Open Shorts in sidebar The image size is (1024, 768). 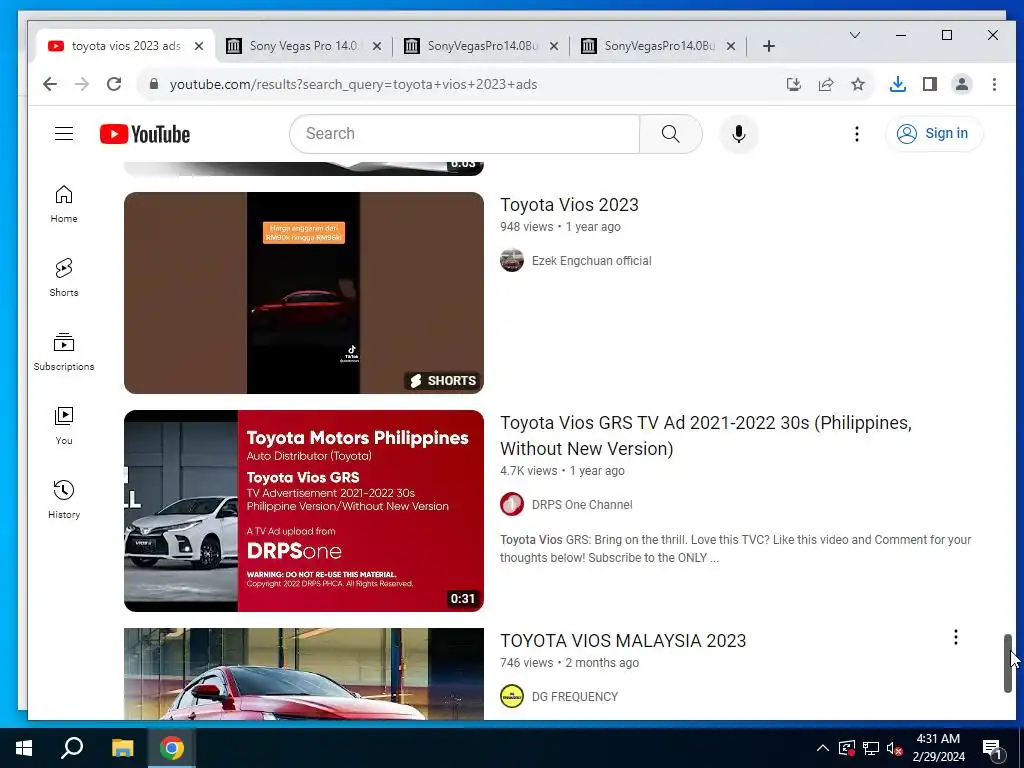pyautogui.click(x=63, y=278)
